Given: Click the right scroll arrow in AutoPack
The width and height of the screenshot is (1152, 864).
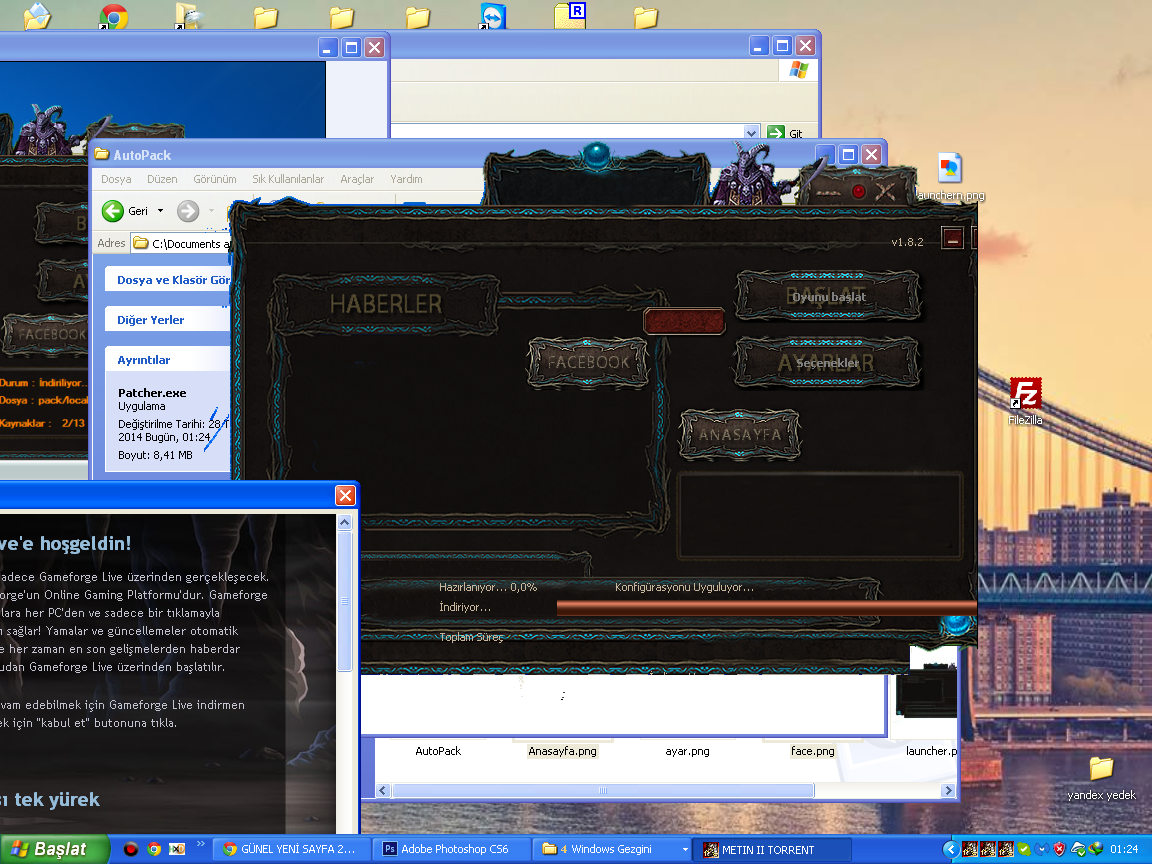Looking at the screenshot, I should pyautogui.click(x=948, y=791).
